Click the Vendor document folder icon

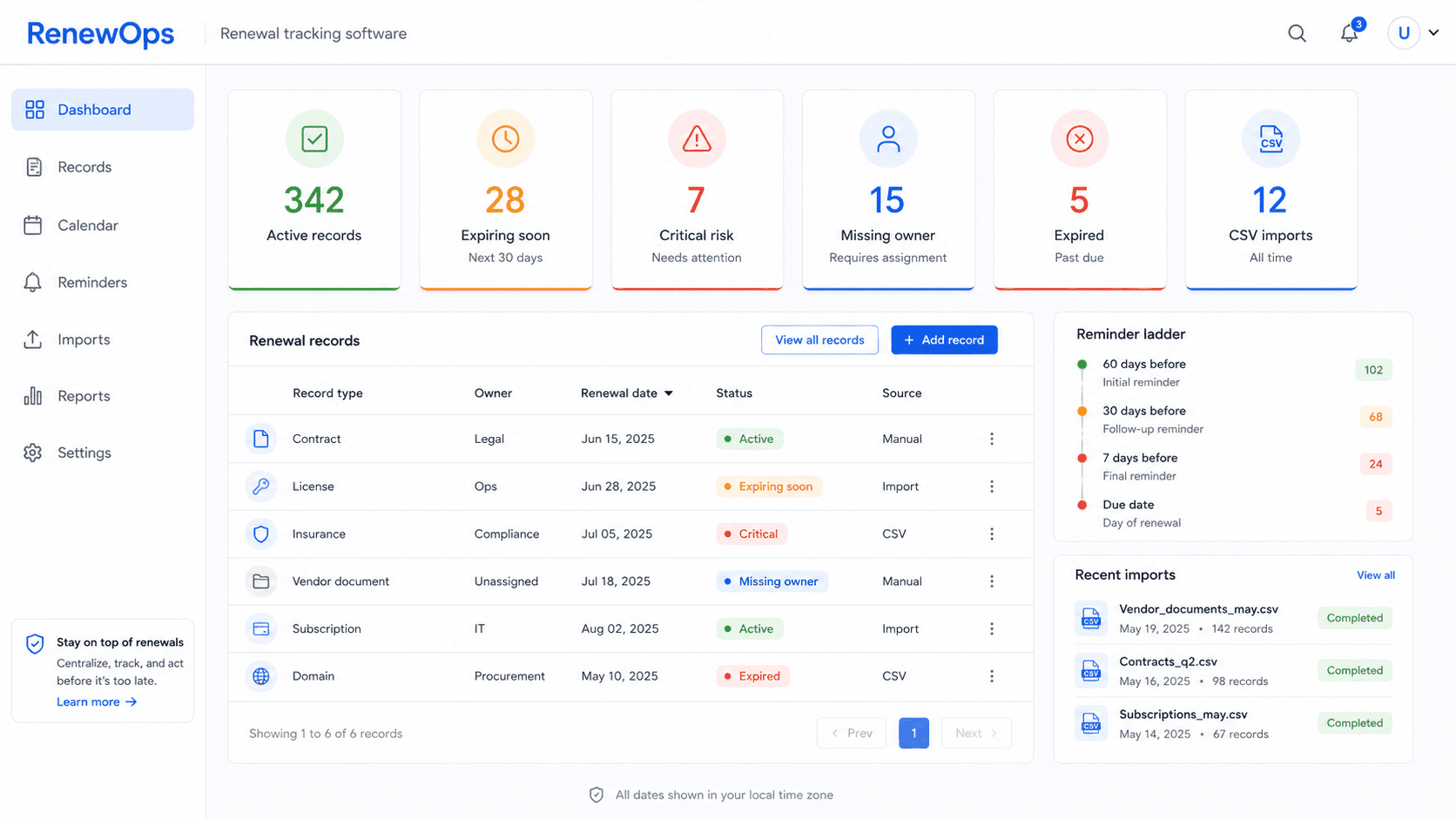[261, 581]
